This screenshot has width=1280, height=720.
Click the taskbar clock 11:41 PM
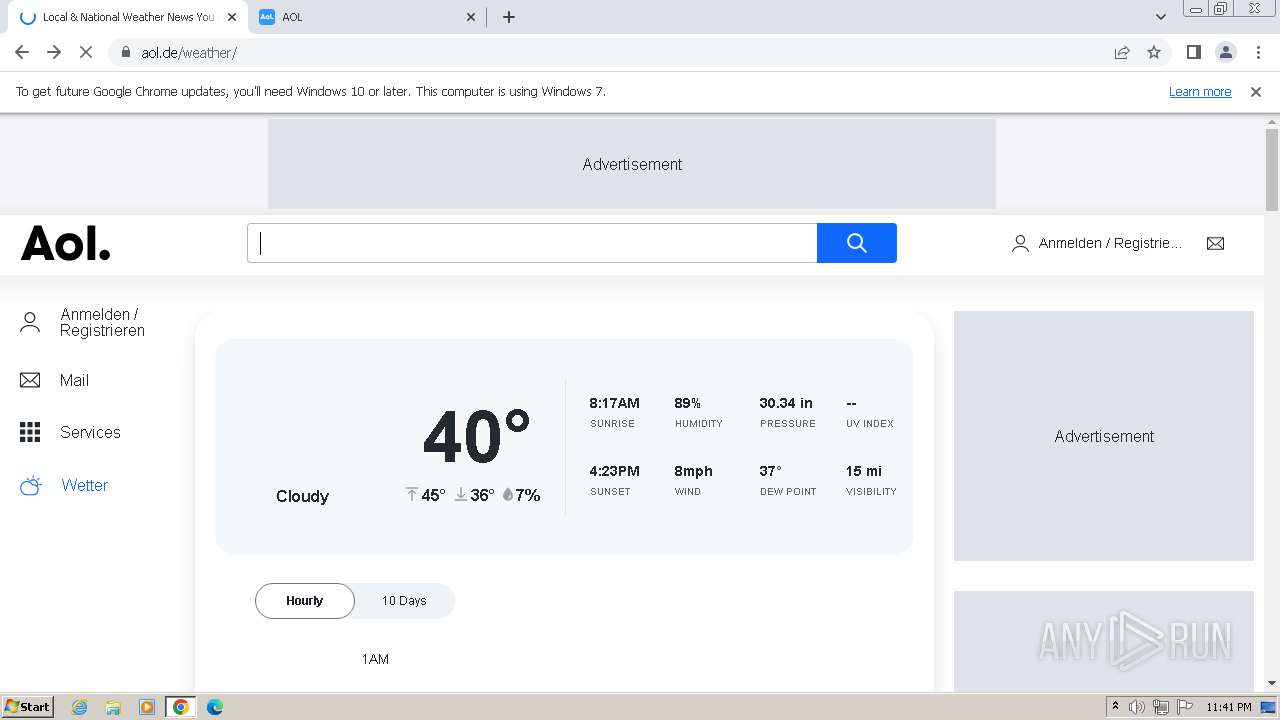pyautogui.click(x=1228, y=707)
